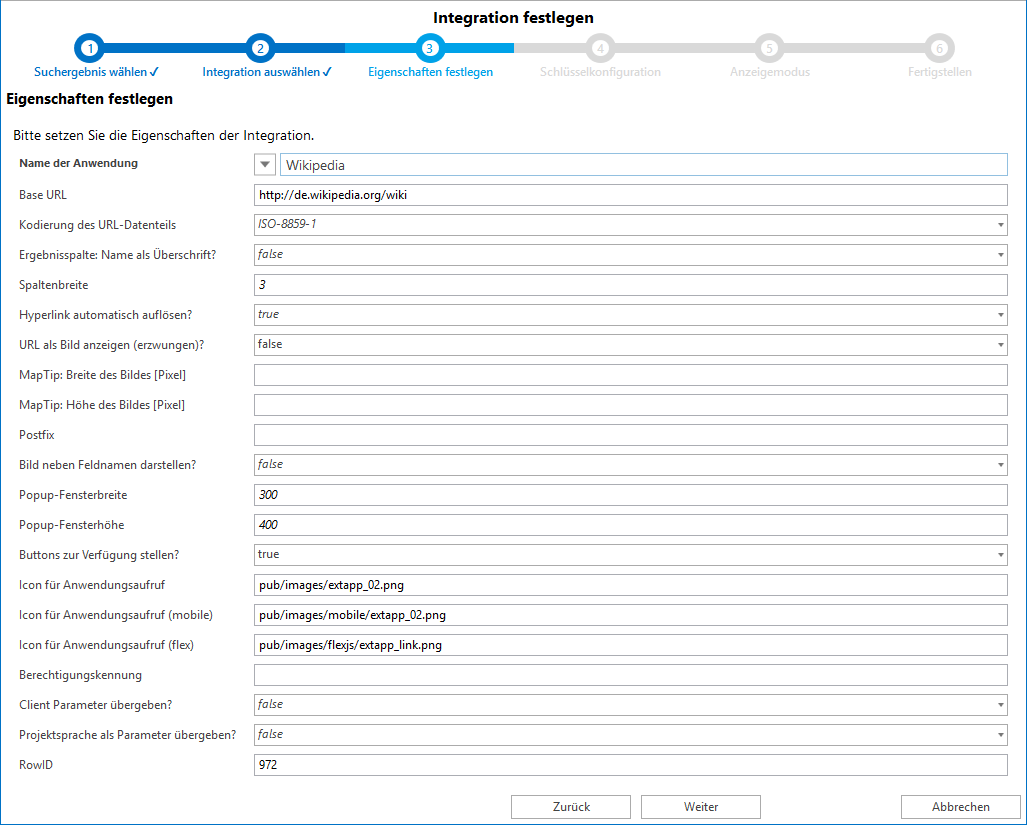This screenshot has width=1027, height=825.
Task: Click wizard step 5 Anzeigemodus circle
Action: tap(769, 48)
